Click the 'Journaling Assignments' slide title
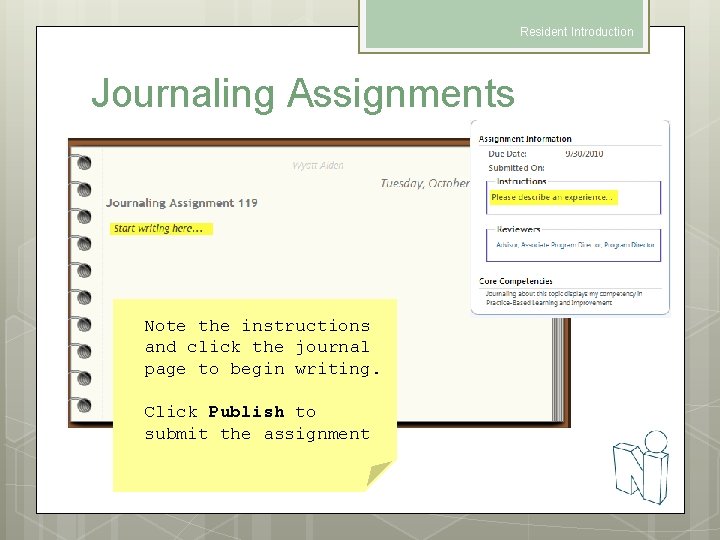 (303, 94)
